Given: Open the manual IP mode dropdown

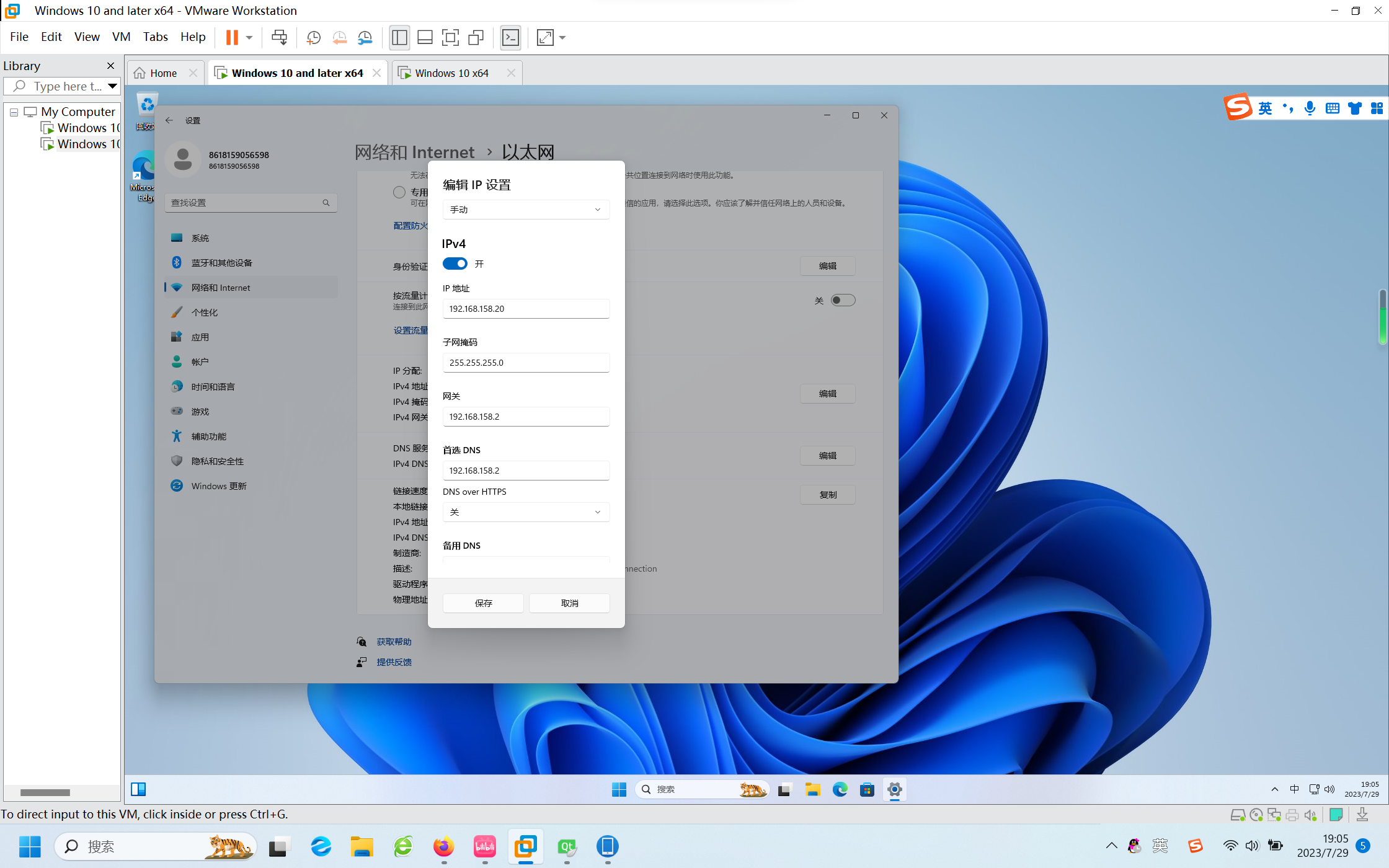Looking at the screenshot, I should pos(526,210).
